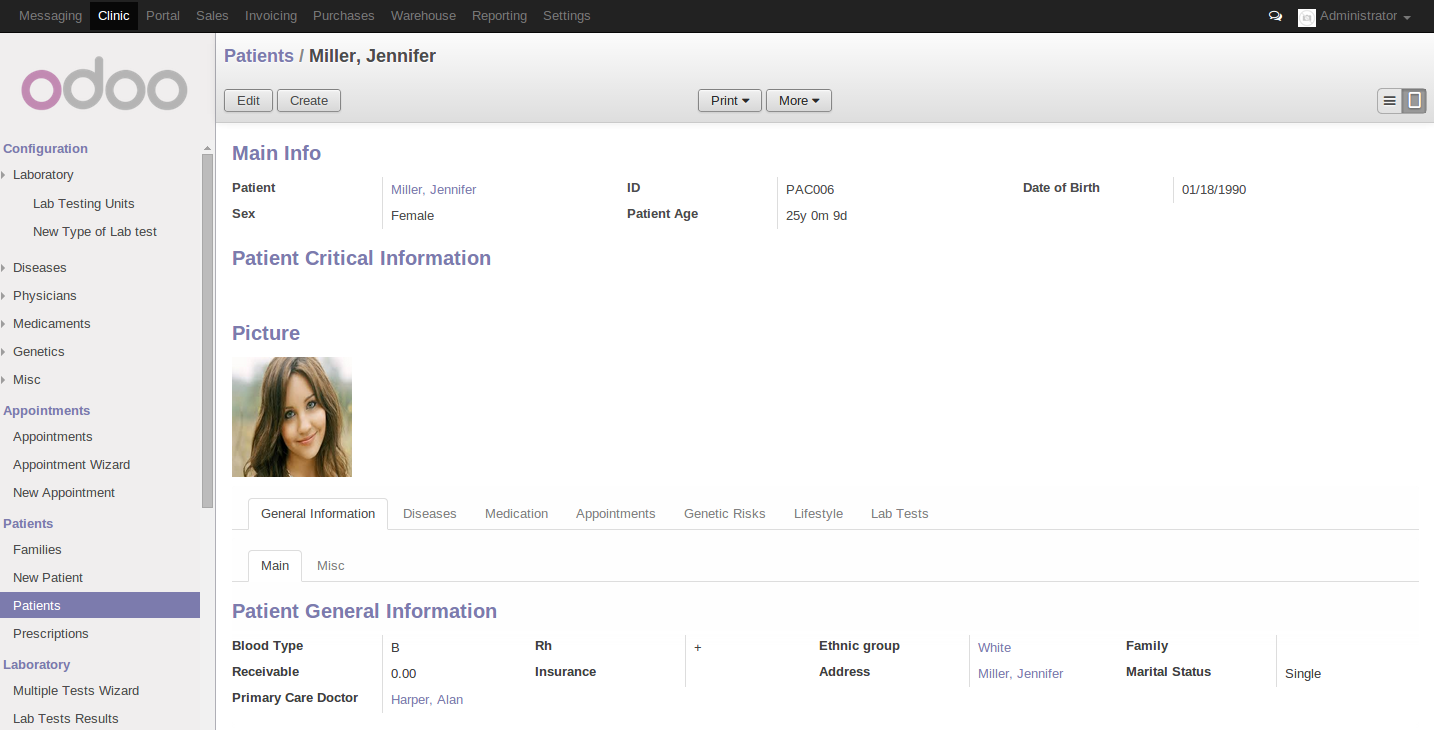Open the Invoicing top menu

271,16
